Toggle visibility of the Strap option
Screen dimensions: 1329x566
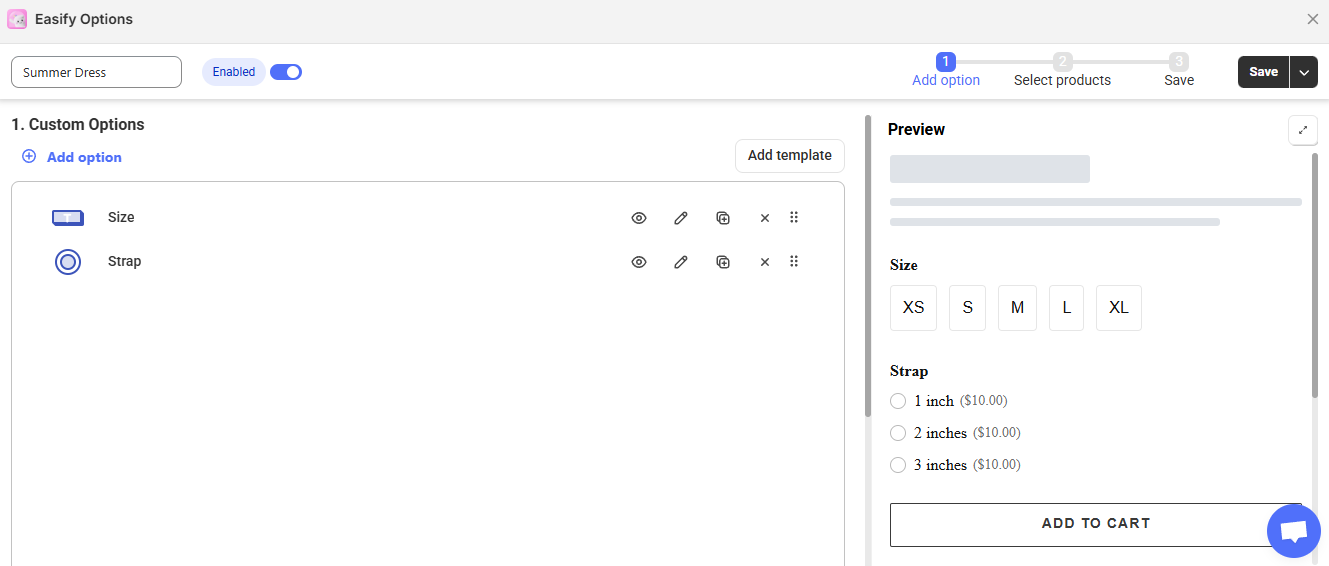pos(639,262)
